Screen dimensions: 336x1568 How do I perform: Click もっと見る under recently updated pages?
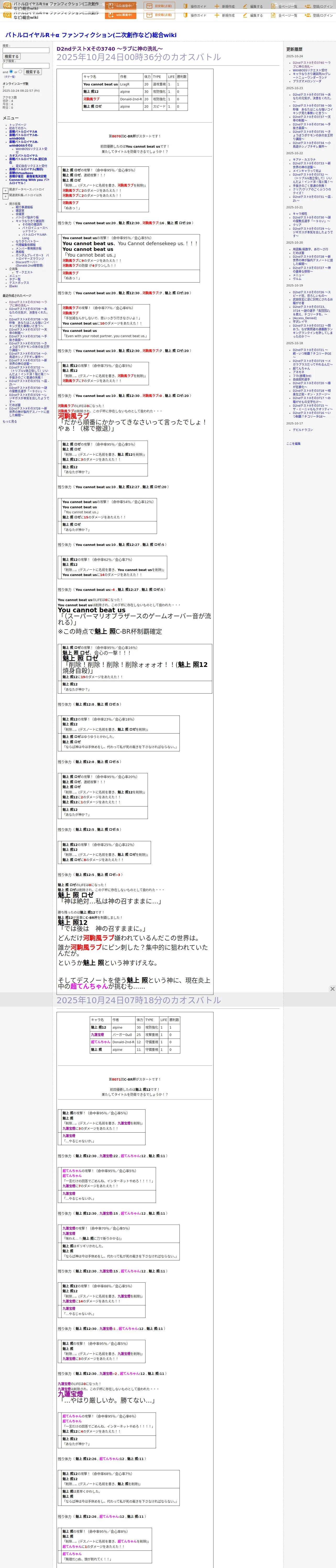10,421
